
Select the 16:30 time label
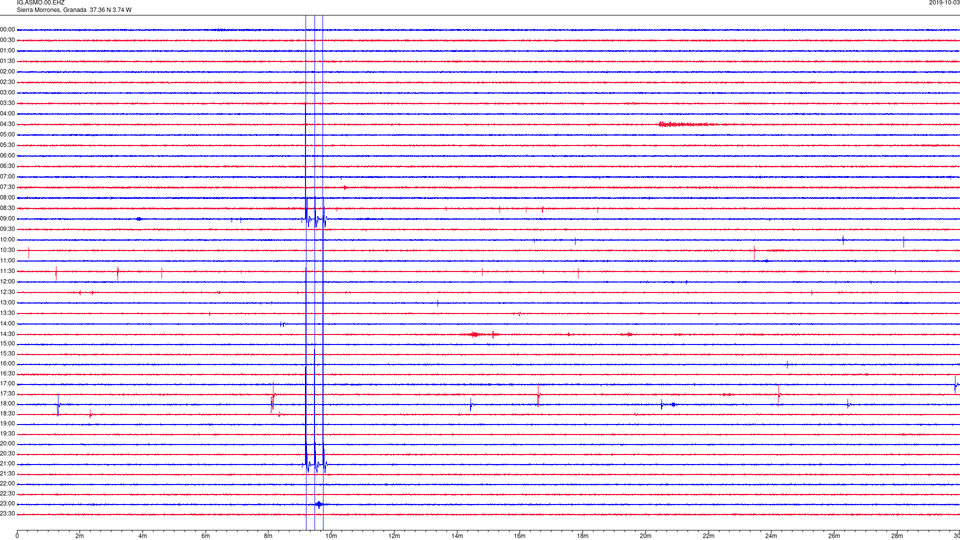coord(8,373)
